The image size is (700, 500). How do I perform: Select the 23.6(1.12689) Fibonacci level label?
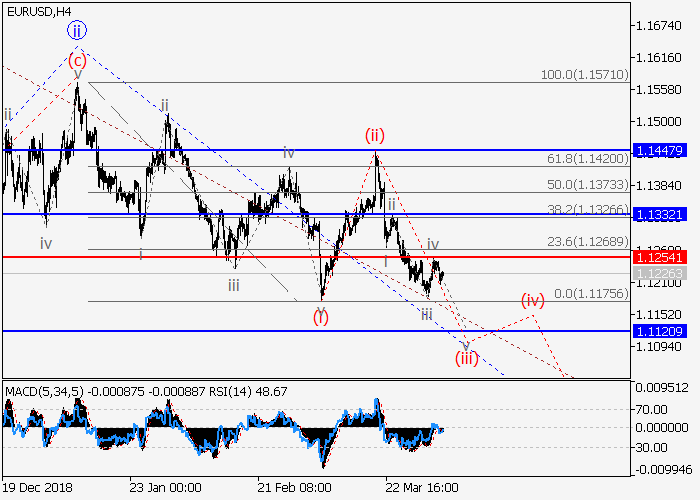[x=586, y=241]
